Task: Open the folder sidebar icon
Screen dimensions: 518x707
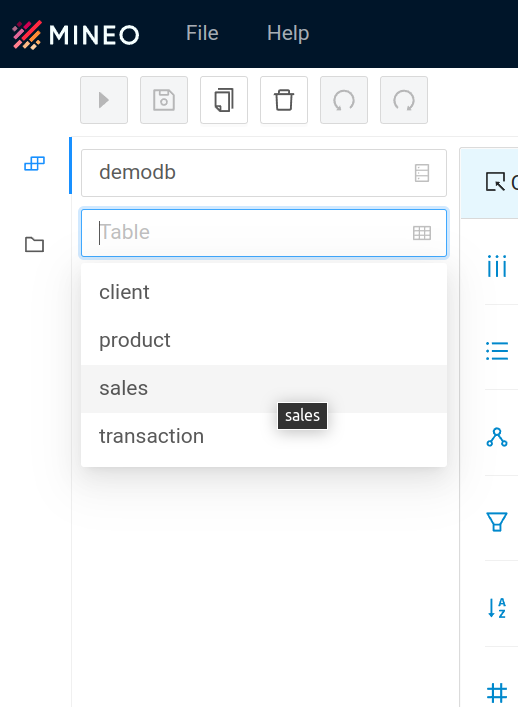Action: 34,244
